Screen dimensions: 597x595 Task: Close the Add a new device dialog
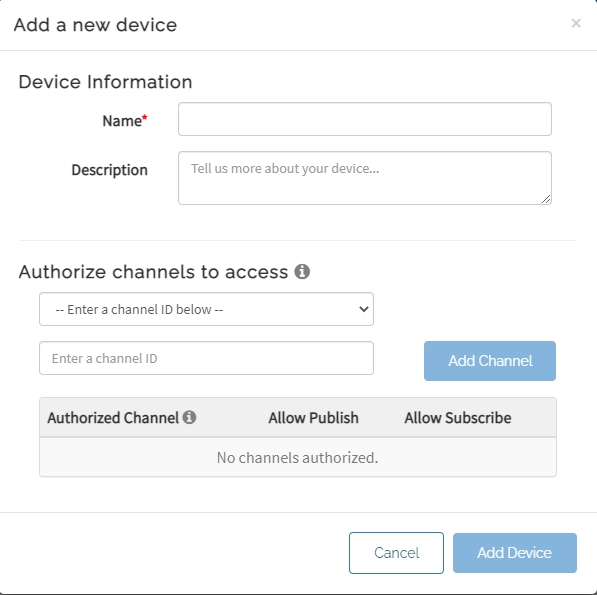tap(576, 23)
